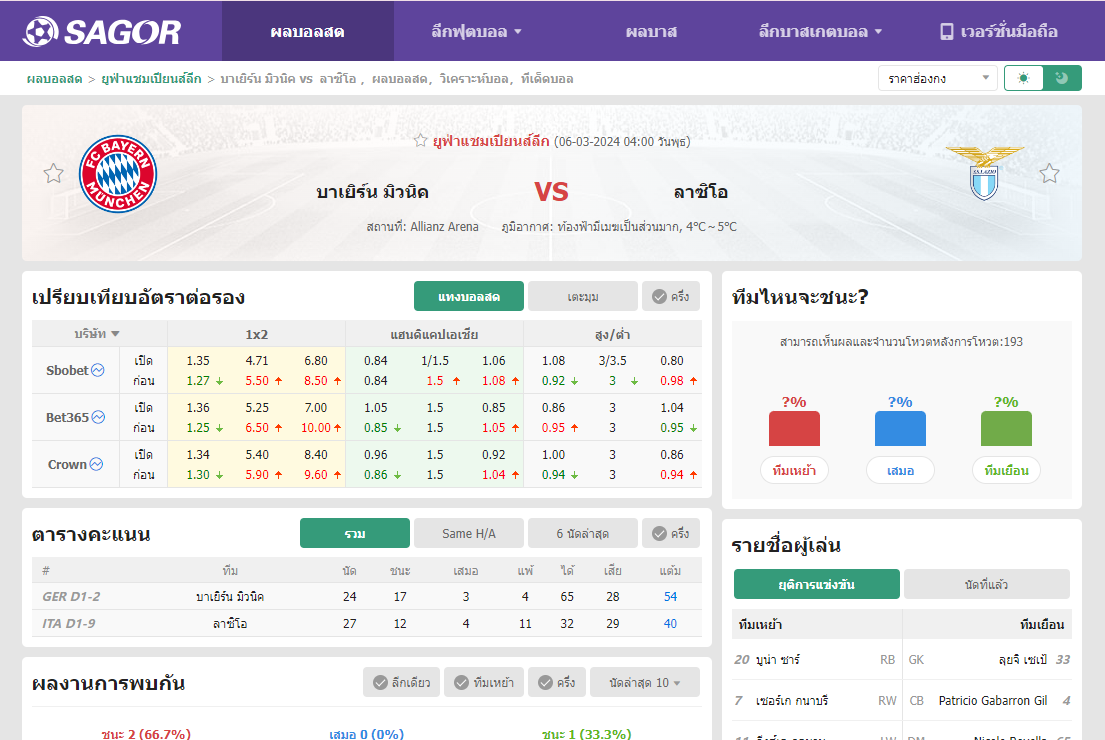Open the Bet365 odds trend icon

[x=99, y=417]
